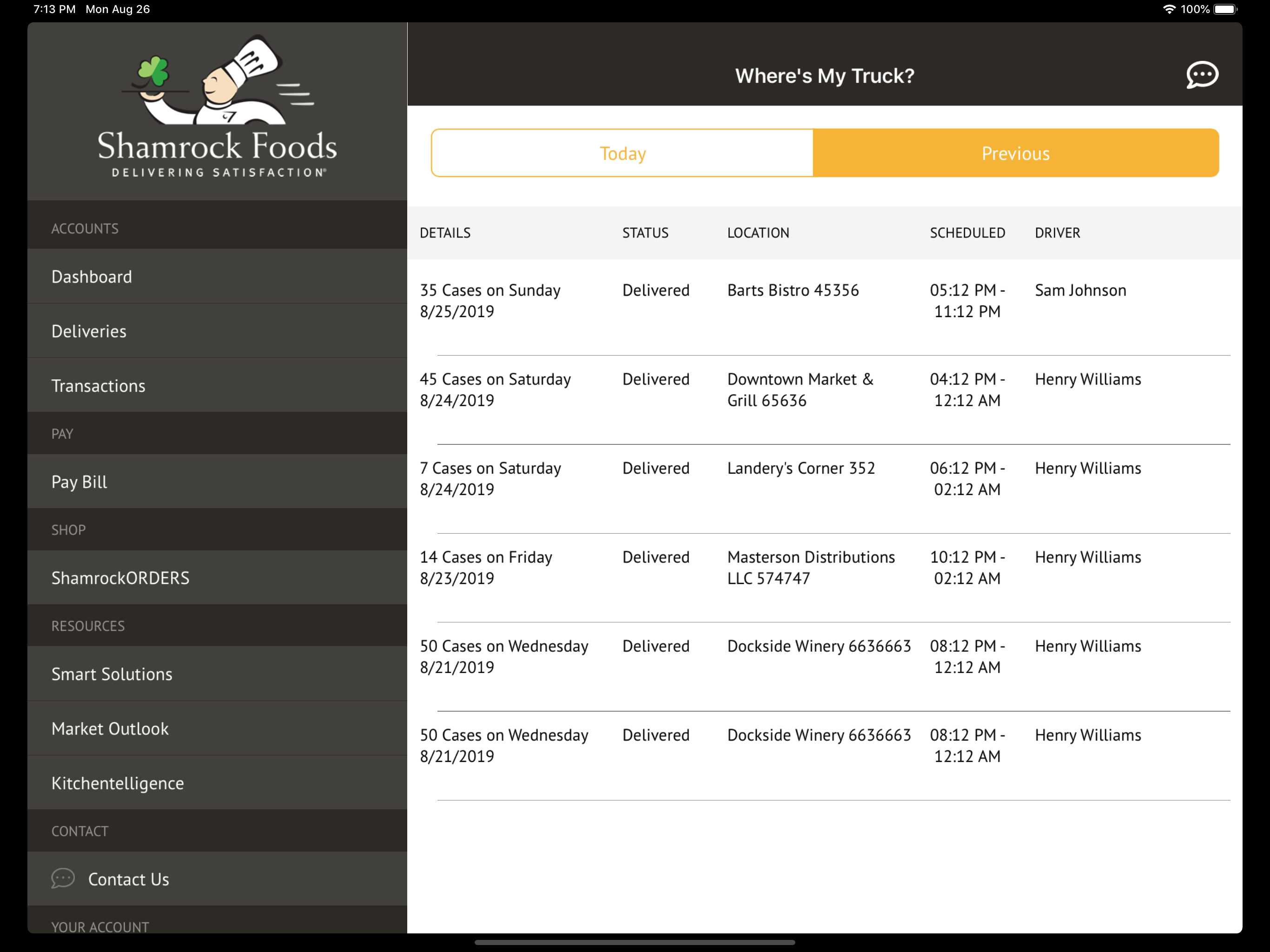Click Downtown Market & Grill 65636 location
Image resolution: width=1270 pixels, height=952 pixels.
tap(800, 390)
